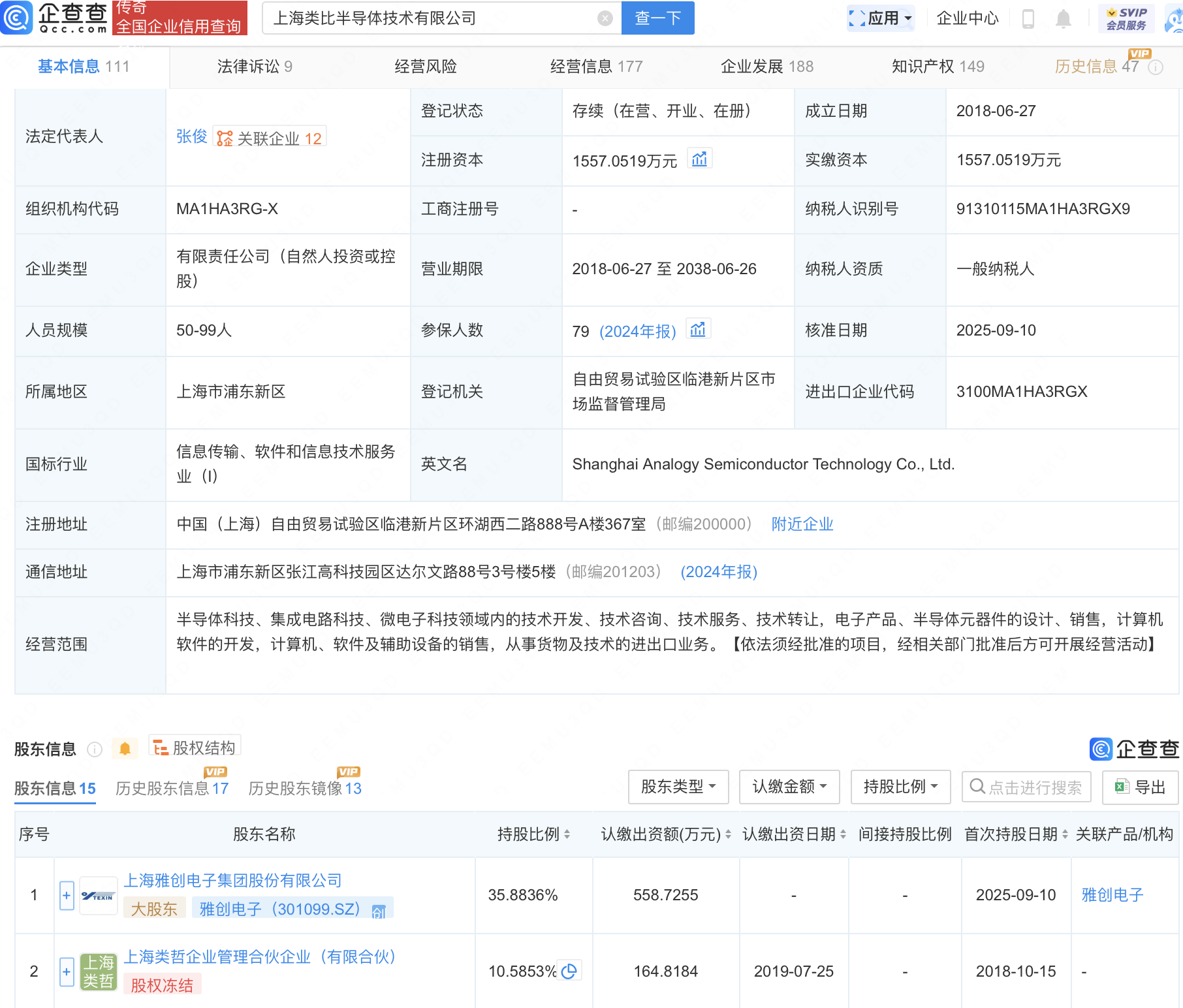
Task: Open 附近企业 link
Action: 802,524
